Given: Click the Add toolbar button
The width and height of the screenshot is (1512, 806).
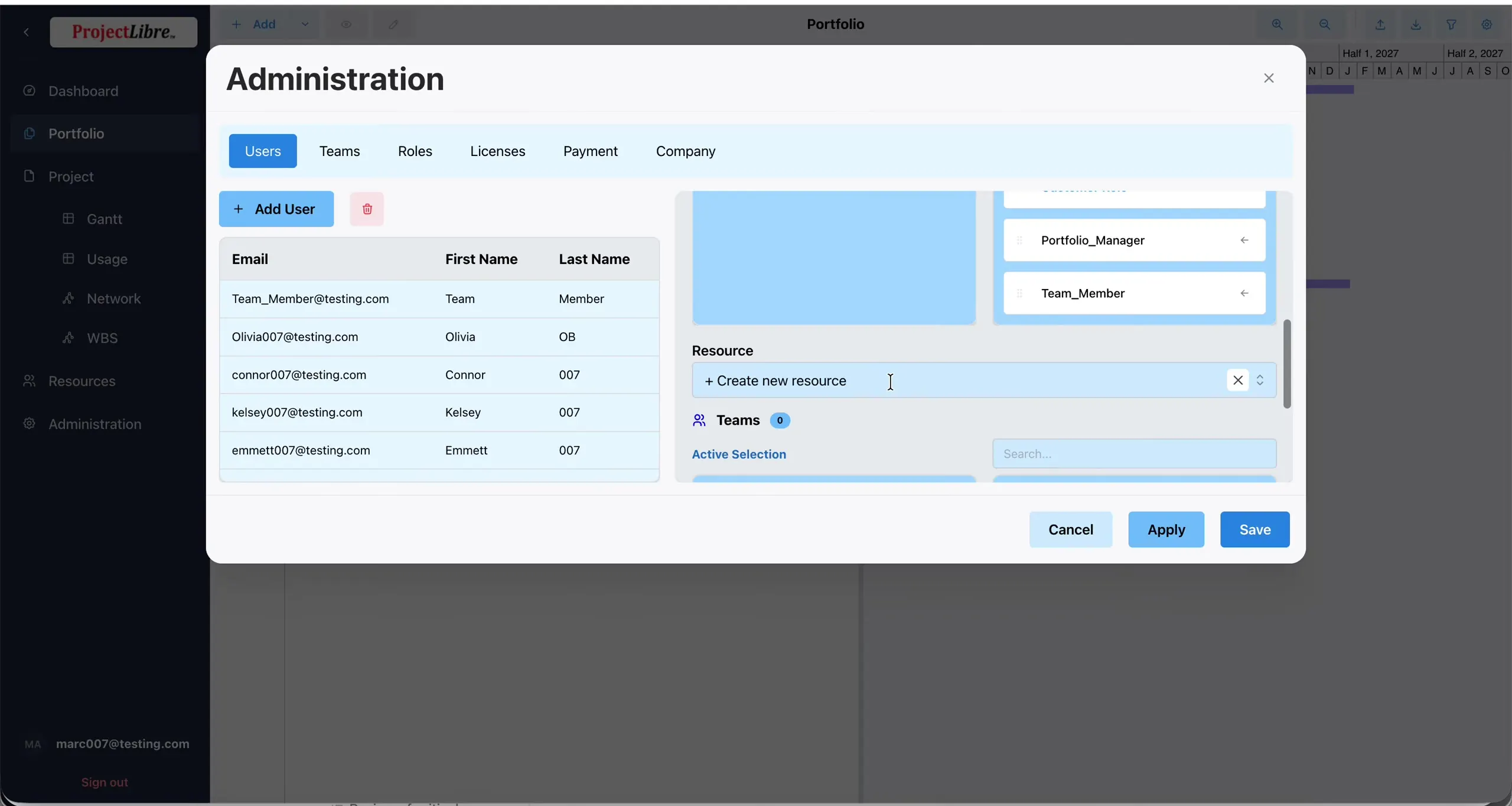Looking at the screenshot, I should tap(255, 24).
